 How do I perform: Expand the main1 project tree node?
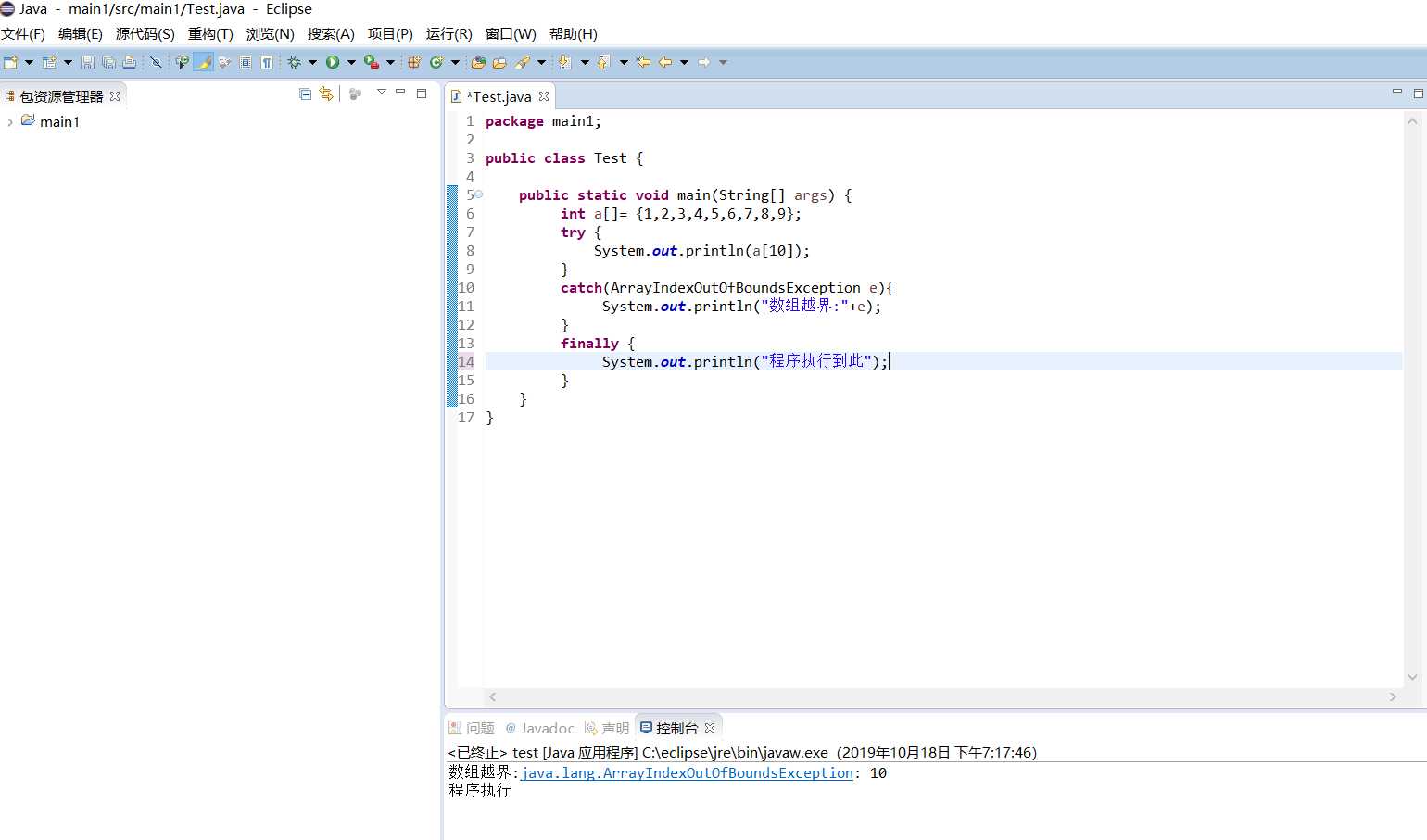tap(10, 122)
